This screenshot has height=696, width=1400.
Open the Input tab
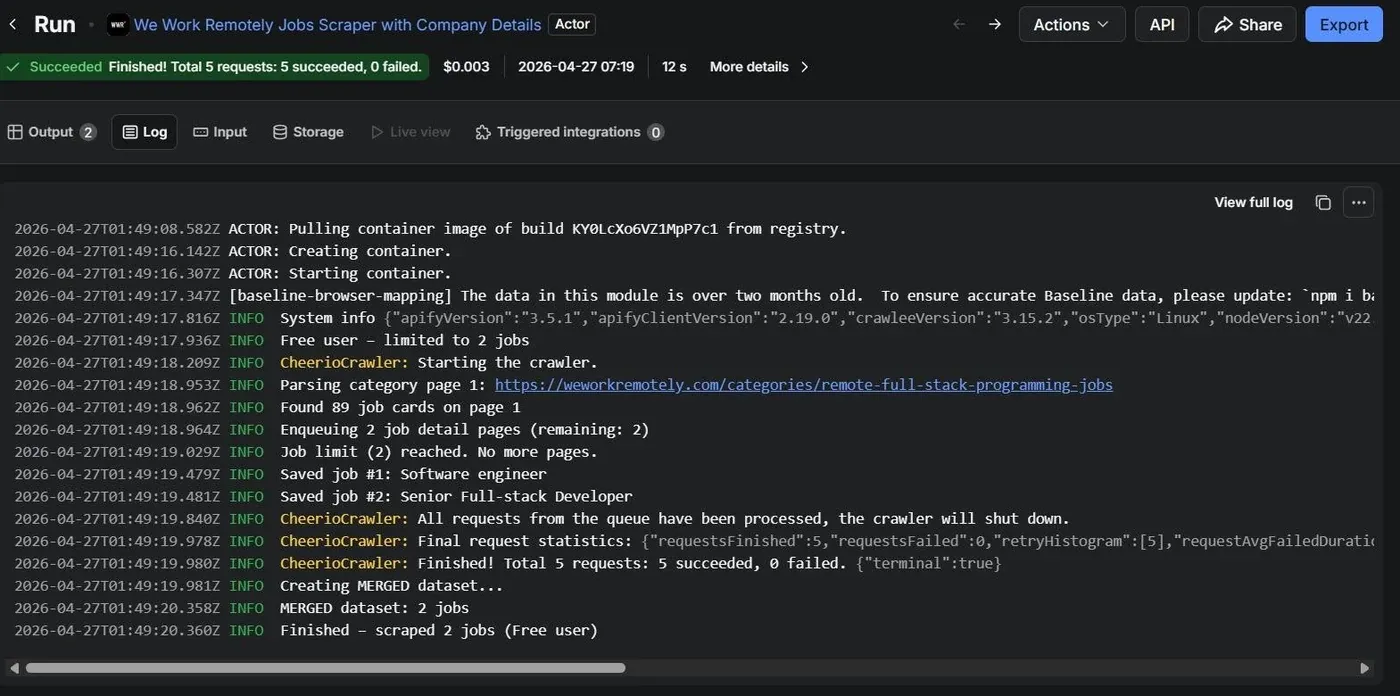pyautogui.click(x=220, y=132)
